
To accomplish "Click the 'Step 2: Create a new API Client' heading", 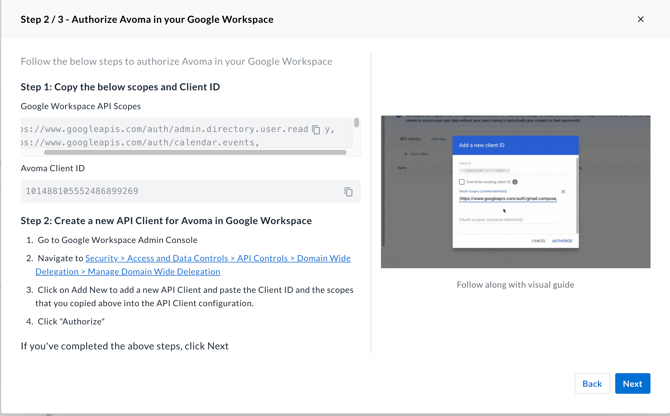I will pyautogui.click(x=166, y=221).
